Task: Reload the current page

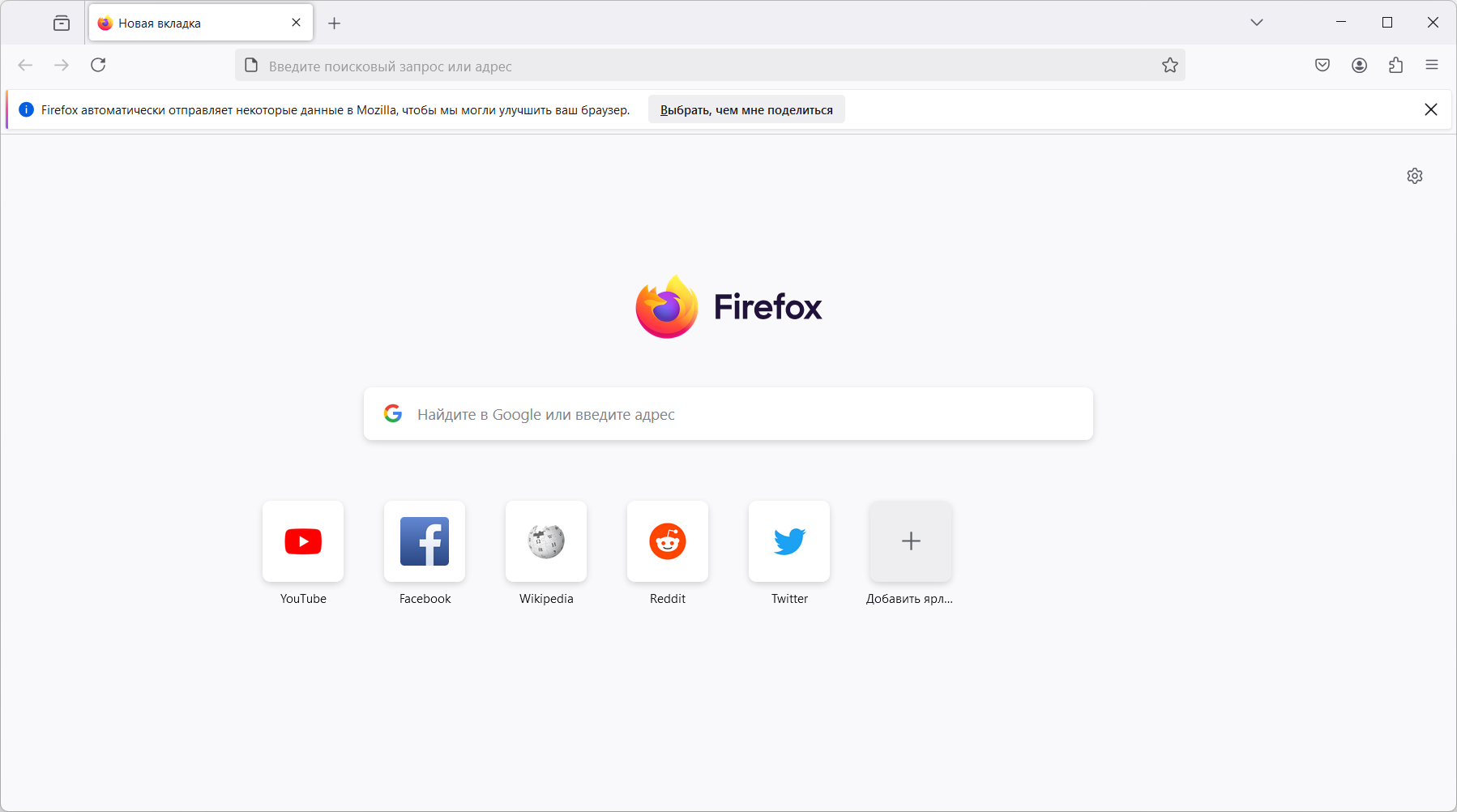Action: point(98,65)
